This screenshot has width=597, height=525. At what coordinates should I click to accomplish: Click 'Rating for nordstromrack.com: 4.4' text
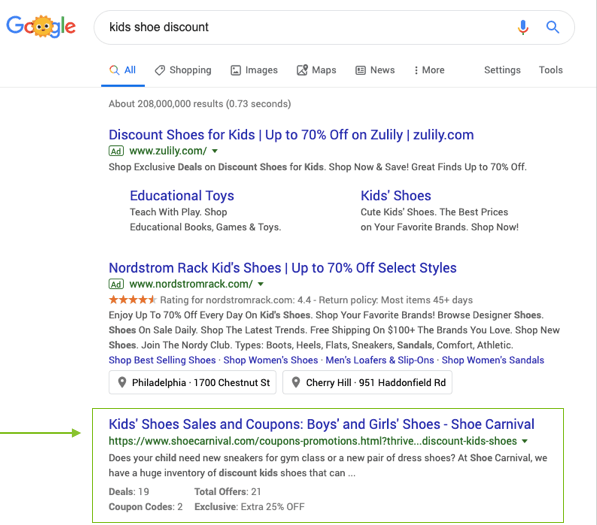point(235,300)
